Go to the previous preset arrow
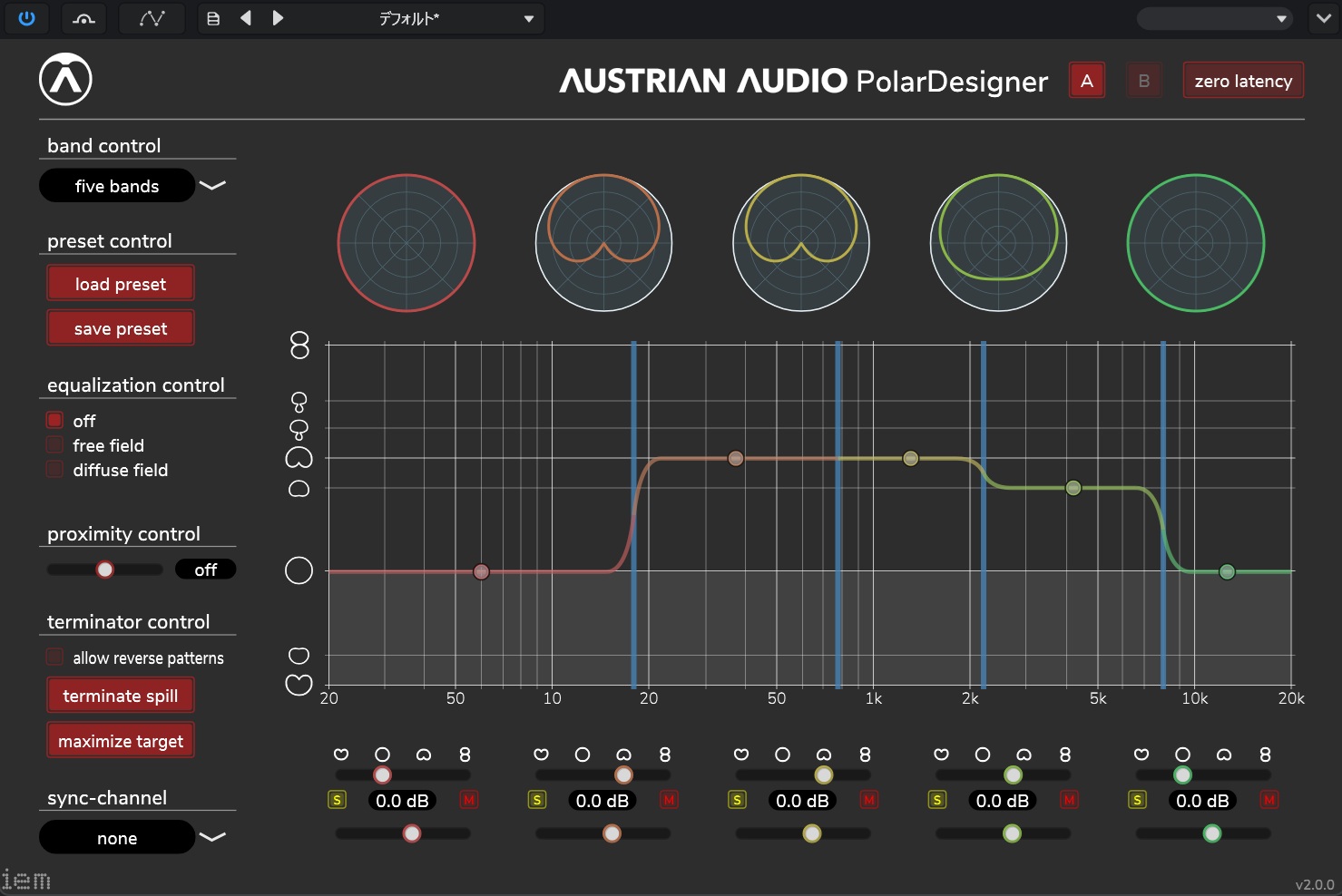The width and height of the screenshot is (1342, 896). (x=246, y=18)
